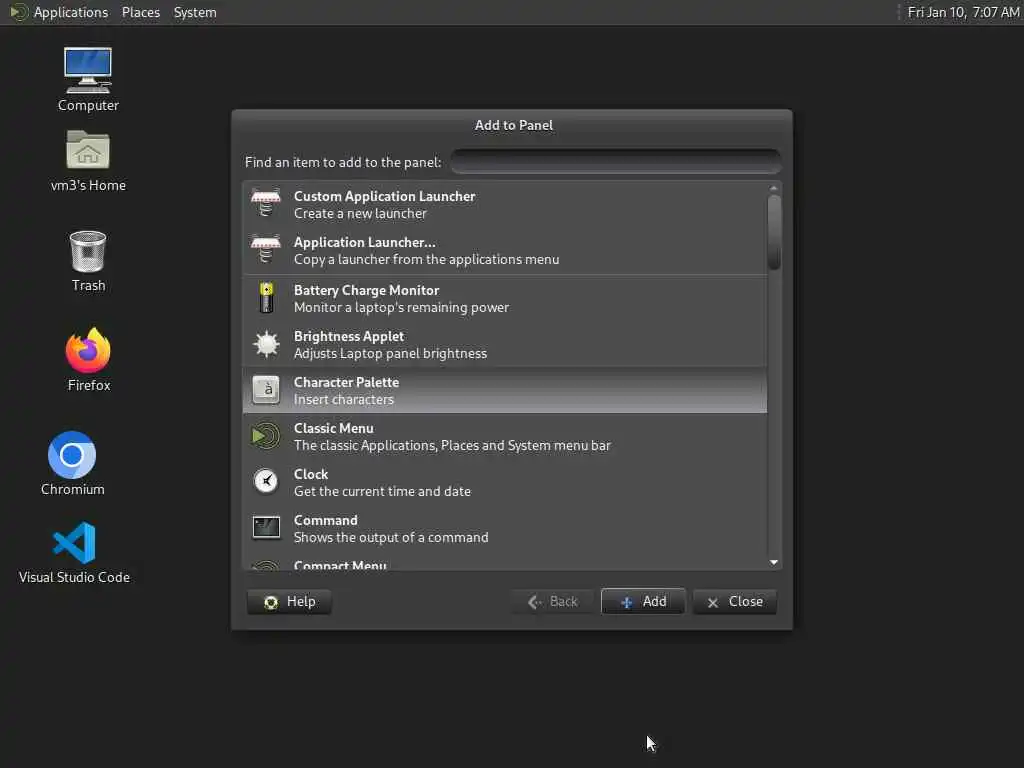Launch Firefox from the desktop

88,351
